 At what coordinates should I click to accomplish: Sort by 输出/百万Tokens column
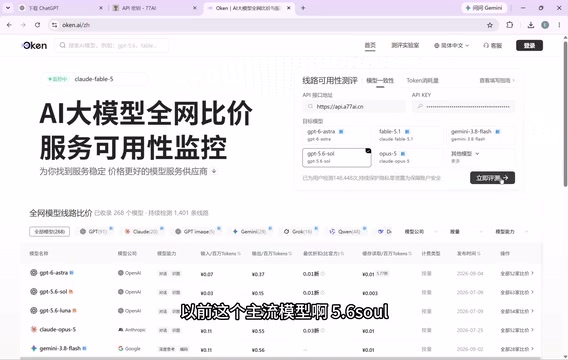tap(272, 254)
